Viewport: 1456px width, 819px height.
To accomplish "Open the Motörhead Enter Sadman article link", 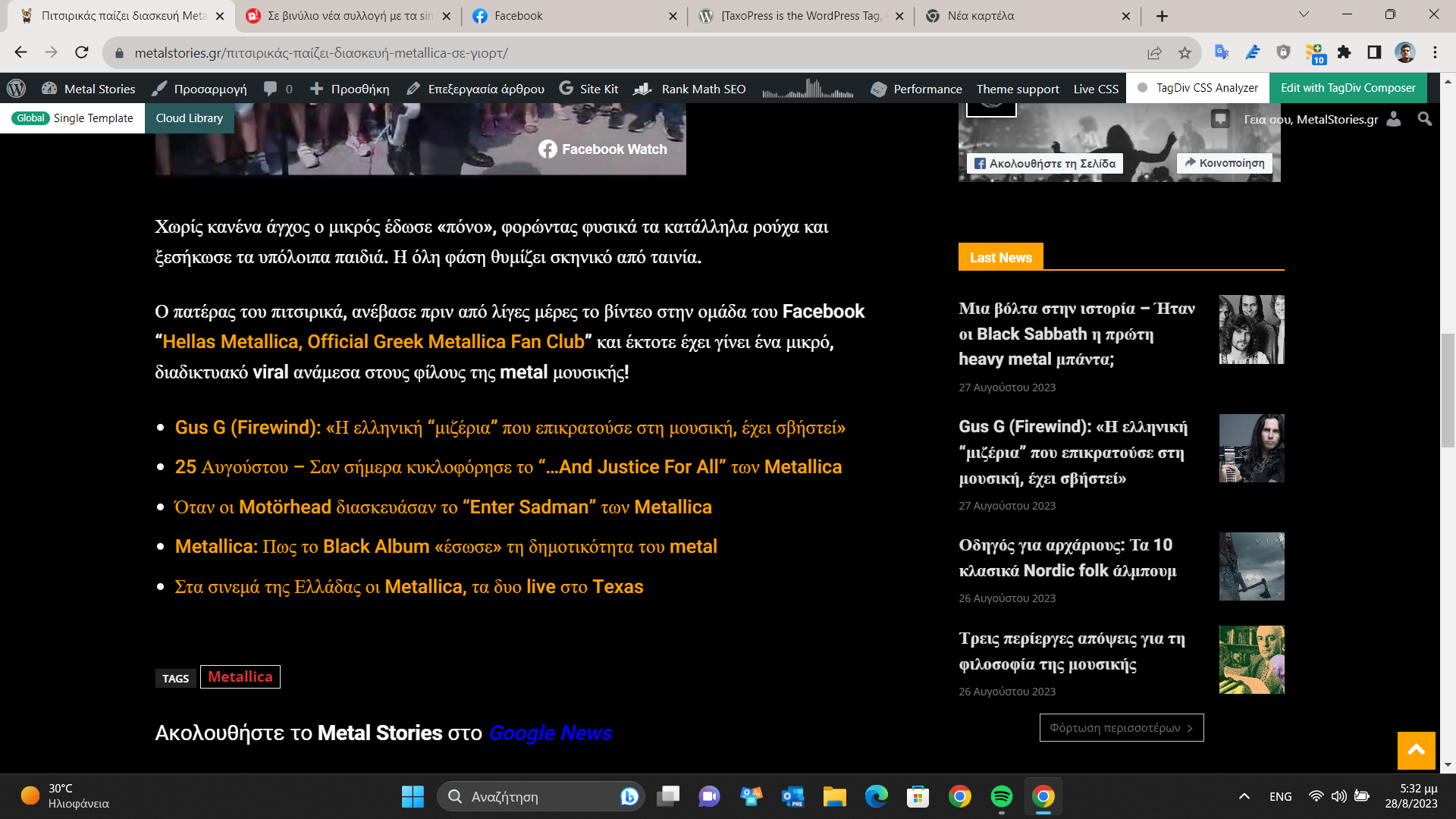I will point(444,507).
